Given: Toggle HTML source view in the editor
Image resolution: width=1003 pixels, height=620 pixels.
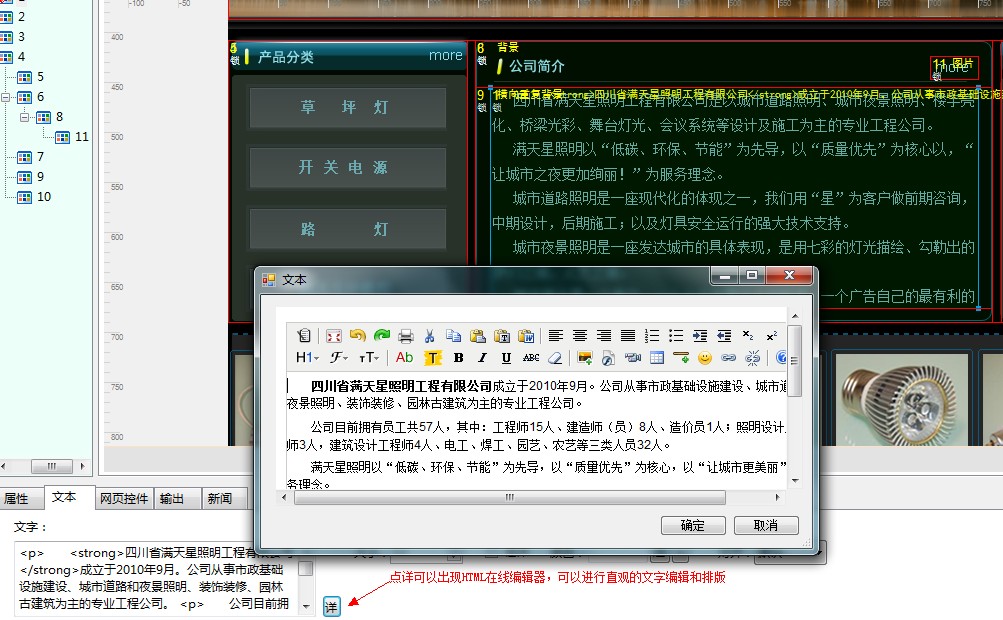Looking at the screenshot, I should 304,335.
